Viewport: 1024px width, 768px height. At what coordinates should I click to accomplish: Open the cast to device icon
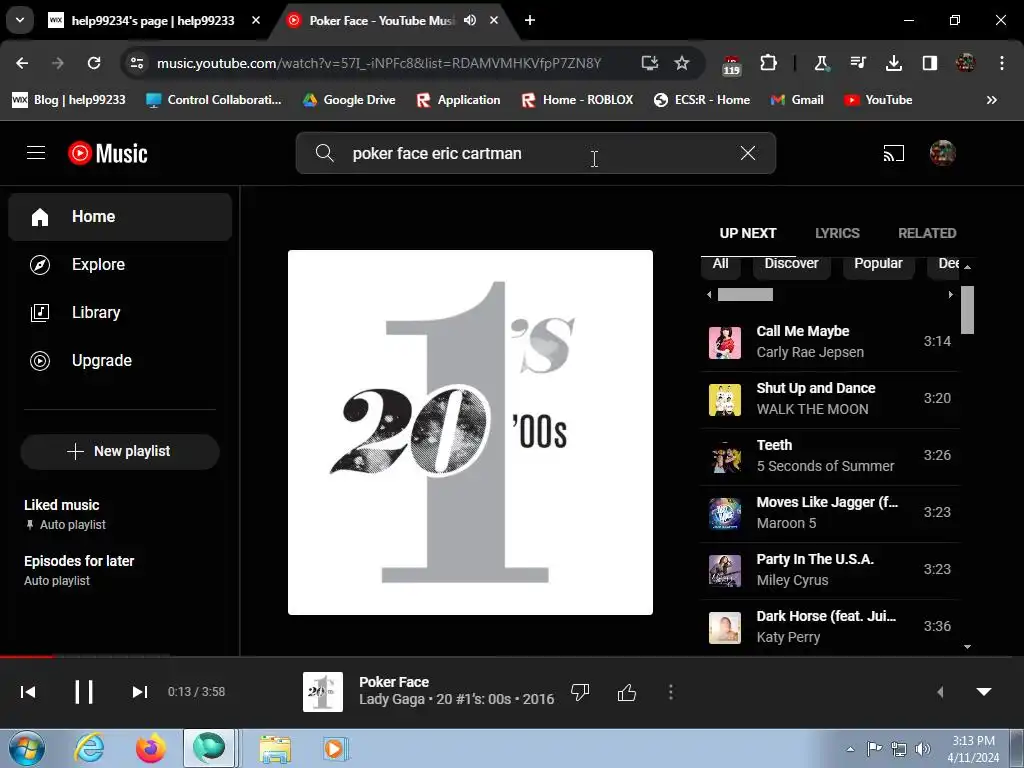click(x=893, y=153)
